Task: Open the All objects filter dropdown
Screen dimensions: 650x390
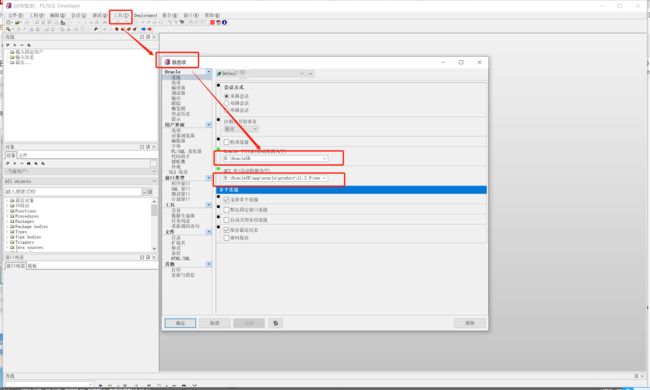Action: 80,182
